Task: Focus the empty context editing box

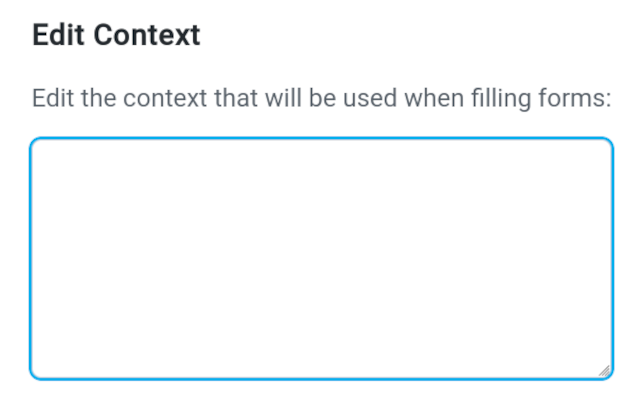Action: click(321, 258)
